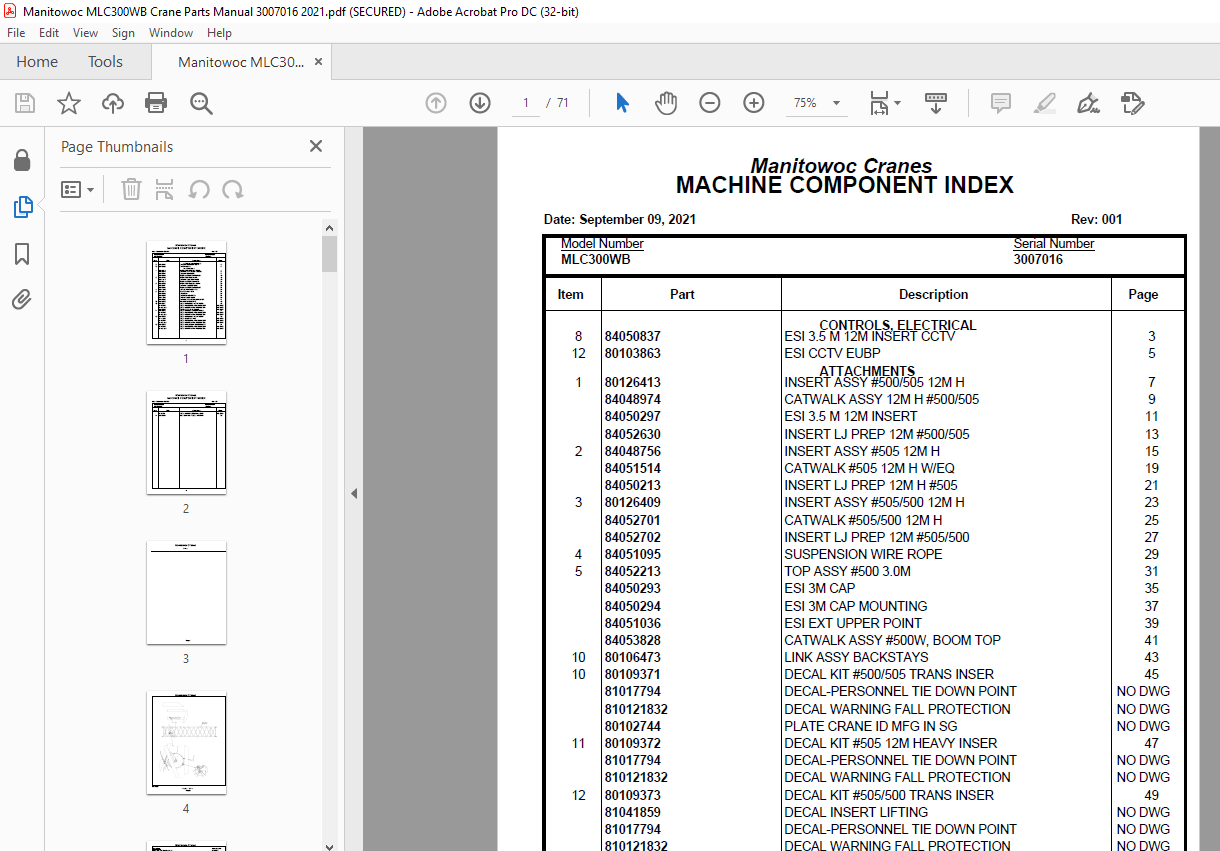Click the MACHINE COMPONENT INDEX heading
The width and height of the screenshot is (1220, 851).
click(x=845, y=185)
